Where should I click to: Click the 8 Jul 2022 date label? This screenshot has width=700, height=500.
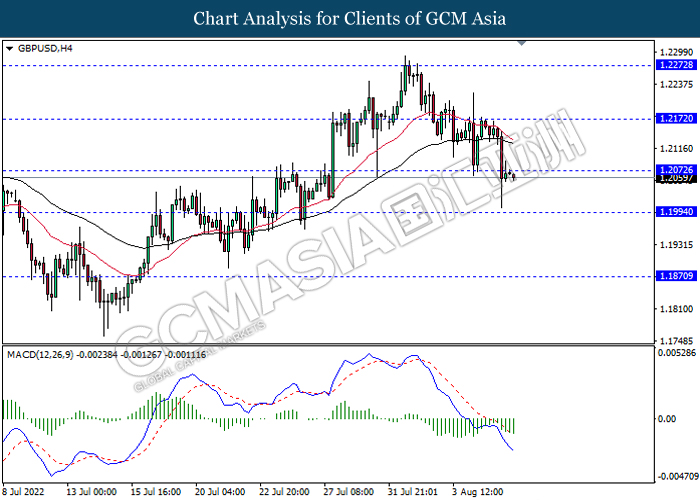24,492
